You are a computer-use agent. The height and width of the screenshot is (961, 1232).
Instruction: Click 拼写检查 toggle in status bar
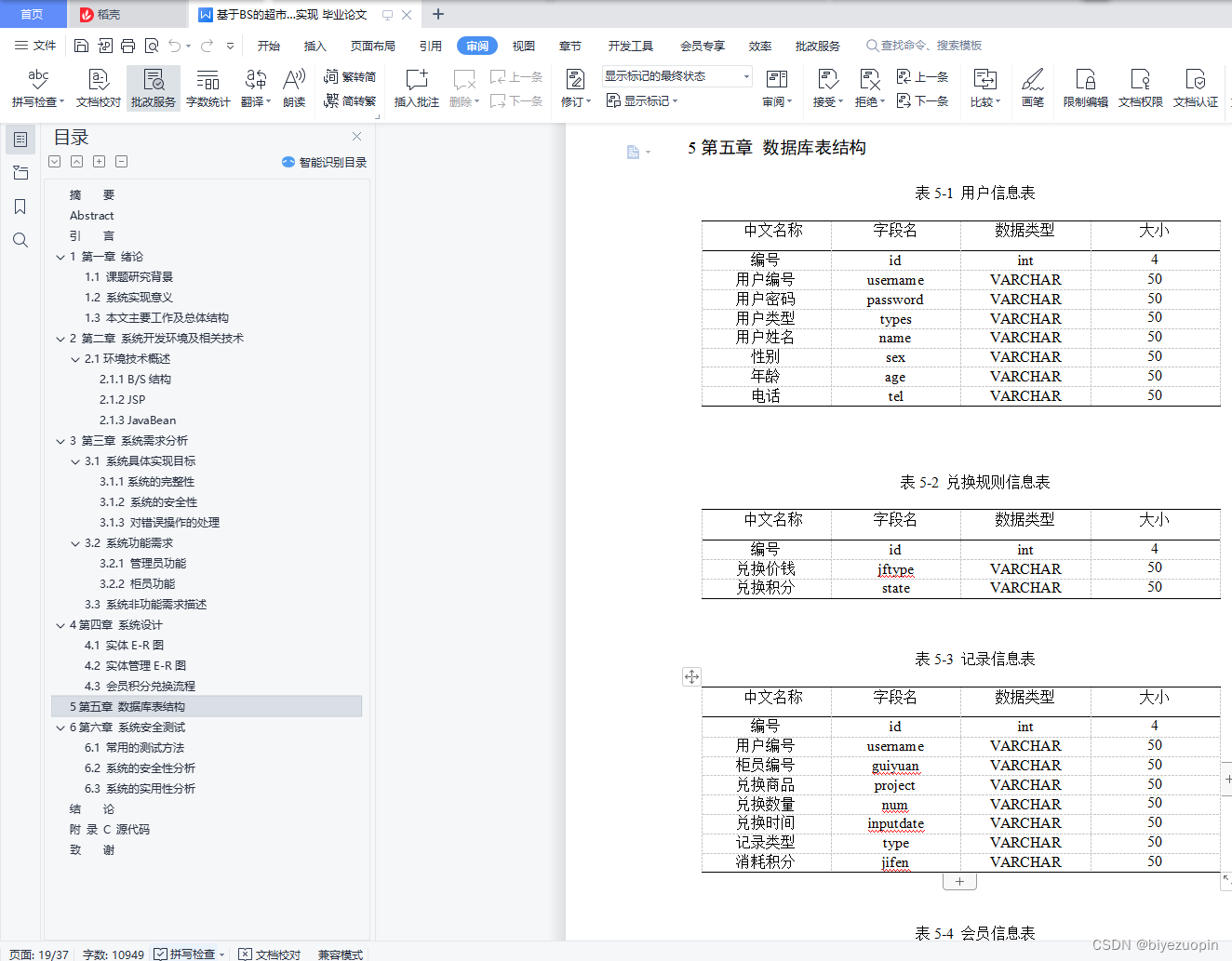(189, 954)
